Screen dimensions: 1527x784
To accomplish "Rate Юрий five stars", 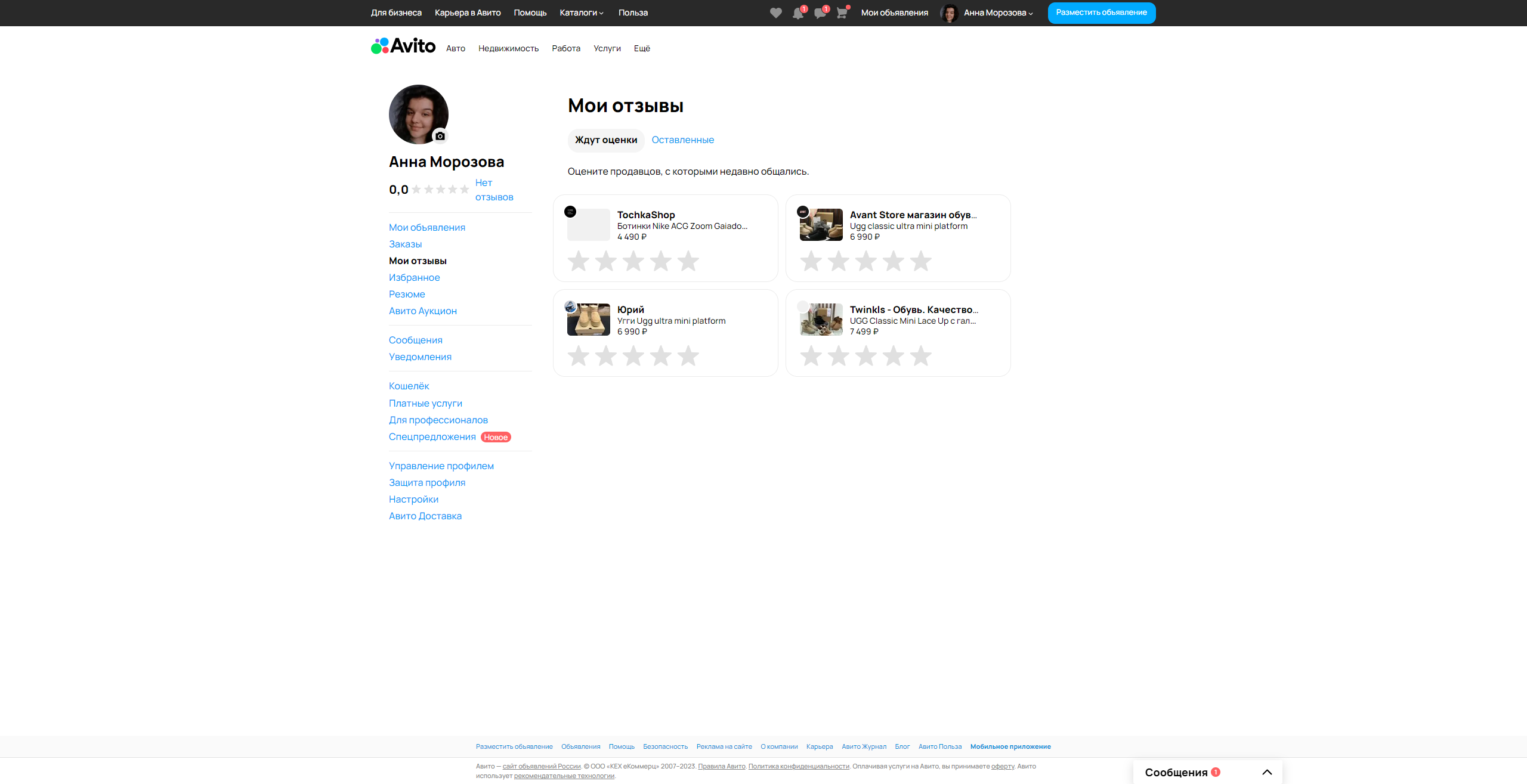I will tap(688, 356).
